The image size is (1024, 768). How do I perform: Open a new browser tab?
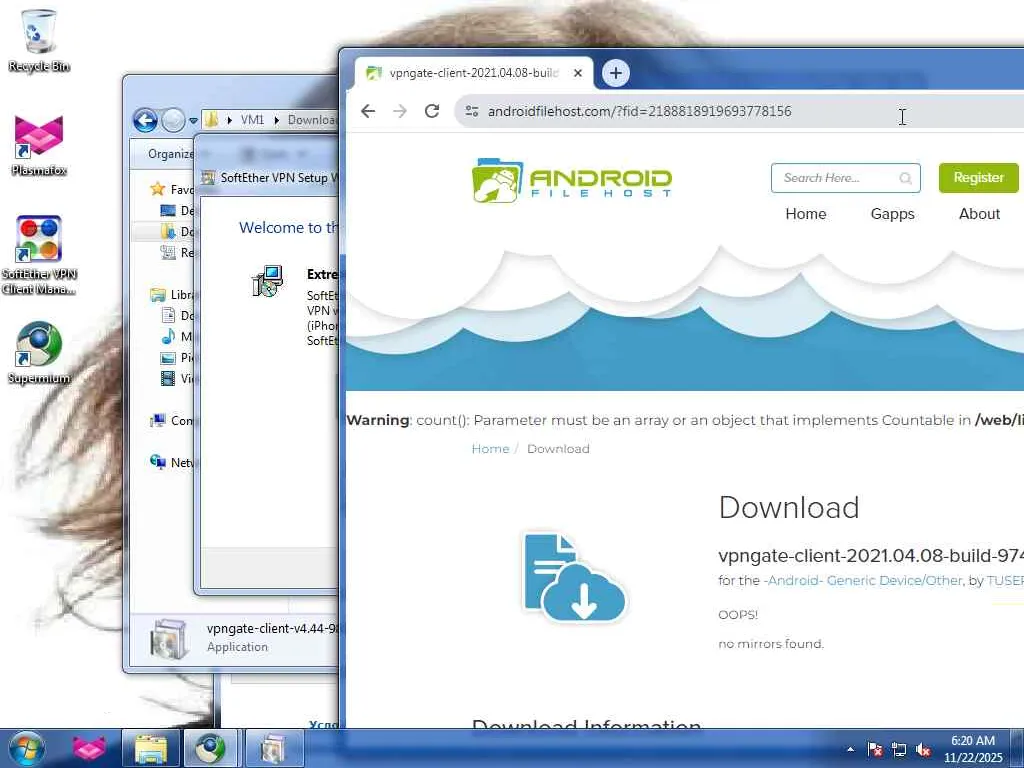[615, 73]
